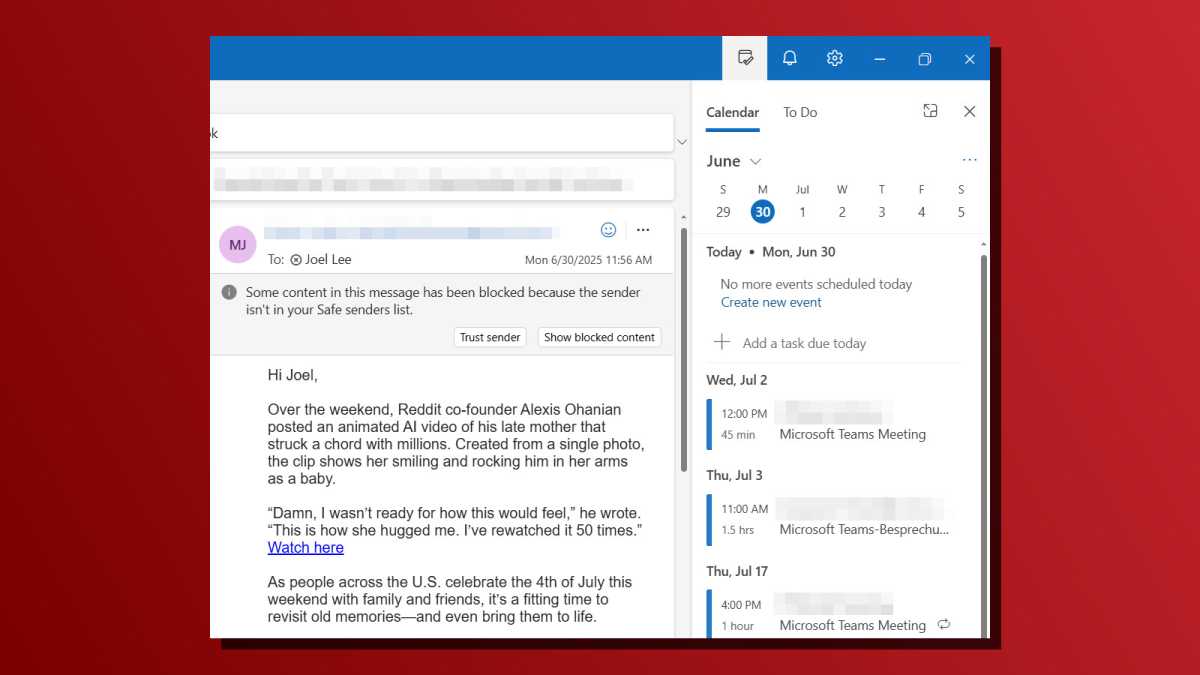This screenshot has width=1200, height=675.
Task: Click the Mon 6/30/2025 11:56 AM timestamp
Action: point(588,260)
